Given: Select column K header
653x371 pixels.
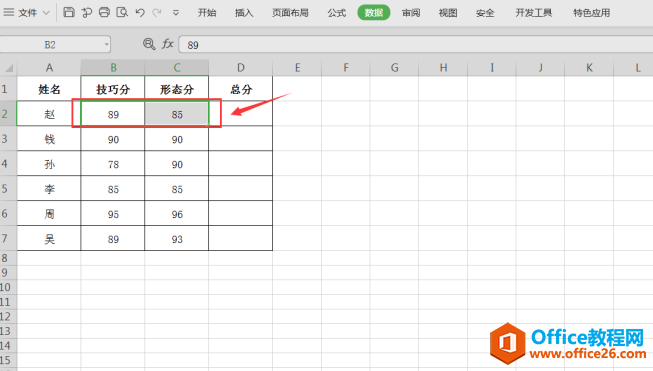Looking at the screenshot, I should click(589, 67).
